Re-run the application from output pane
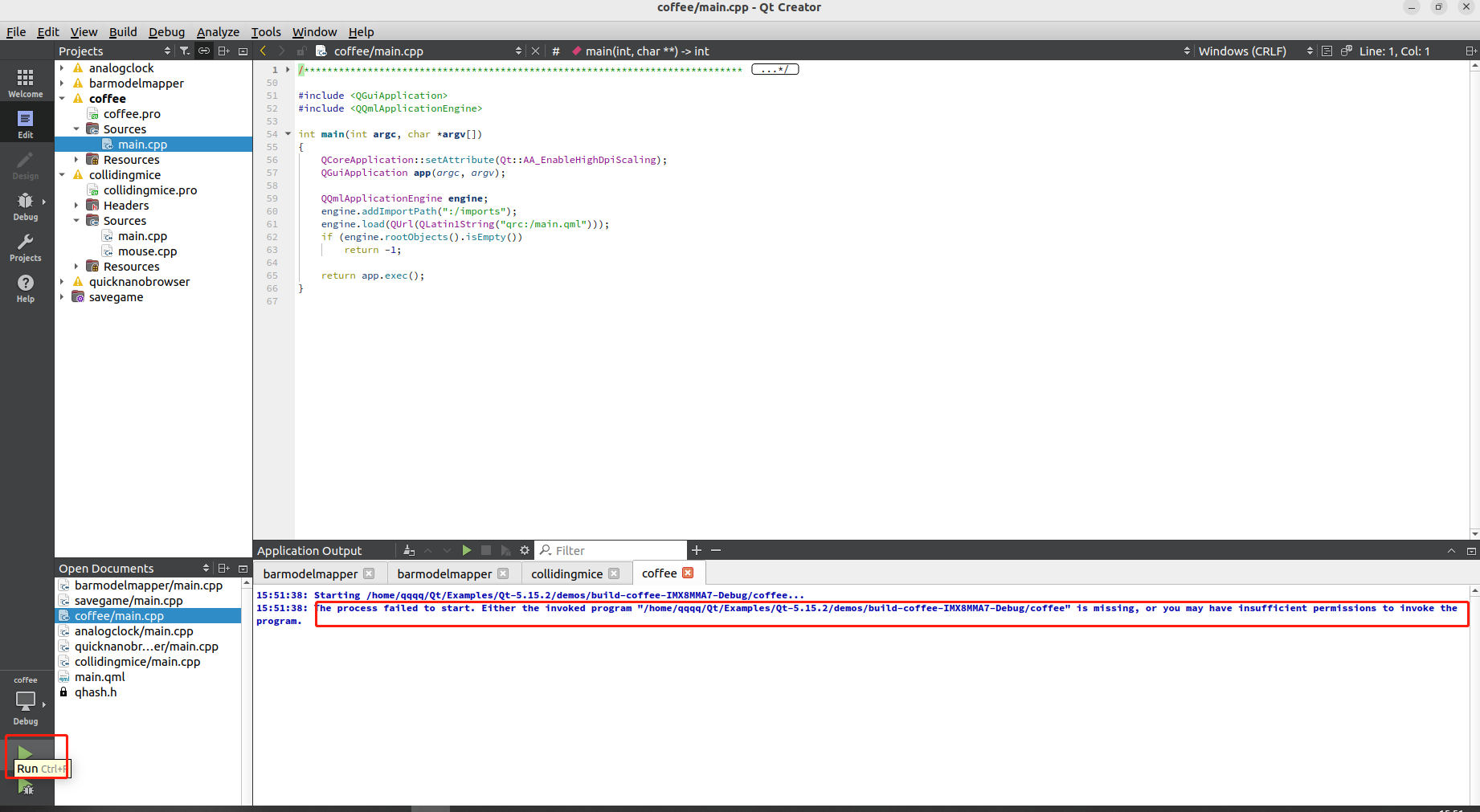 point(466,550)
